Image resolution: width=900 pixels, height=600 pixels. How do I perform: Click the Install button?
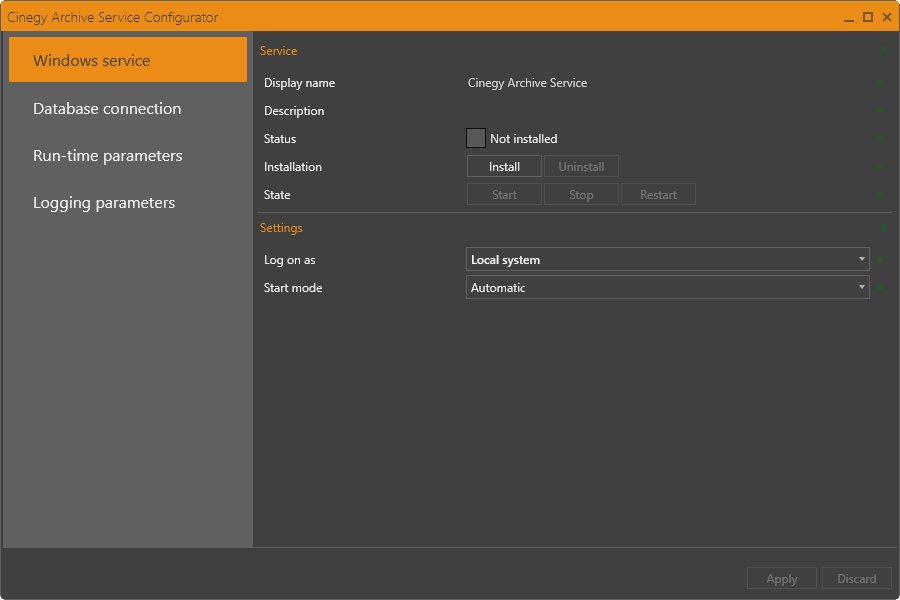pyautogui.click(x=504, y=167)
